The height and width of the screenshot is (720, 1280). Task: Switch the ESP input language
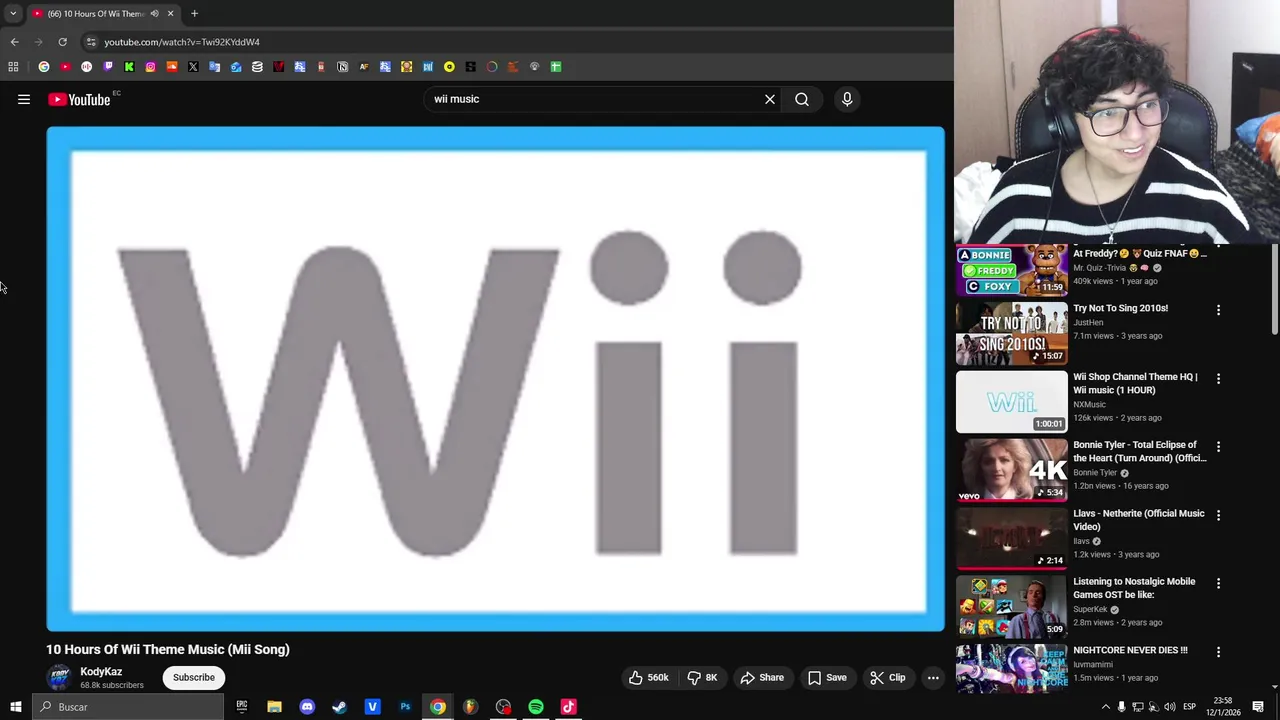pyautogui.click(x=1189, y=707)
